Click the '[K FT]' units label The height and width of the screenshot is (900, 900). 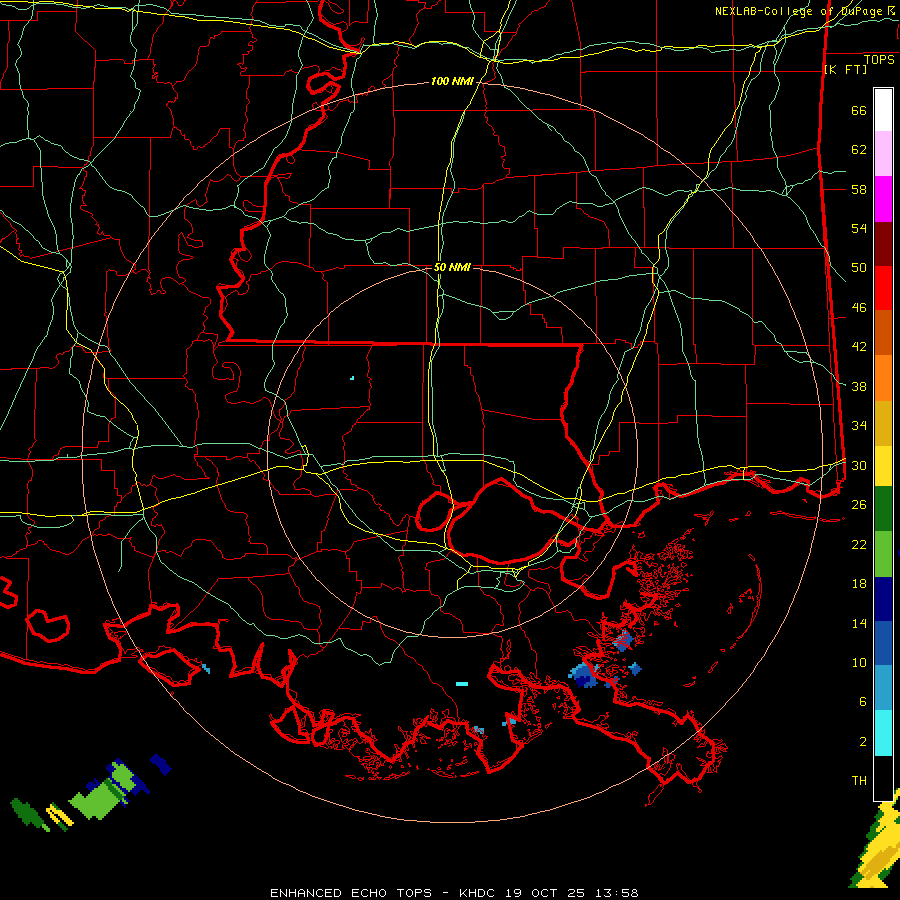tap(845, 69)
